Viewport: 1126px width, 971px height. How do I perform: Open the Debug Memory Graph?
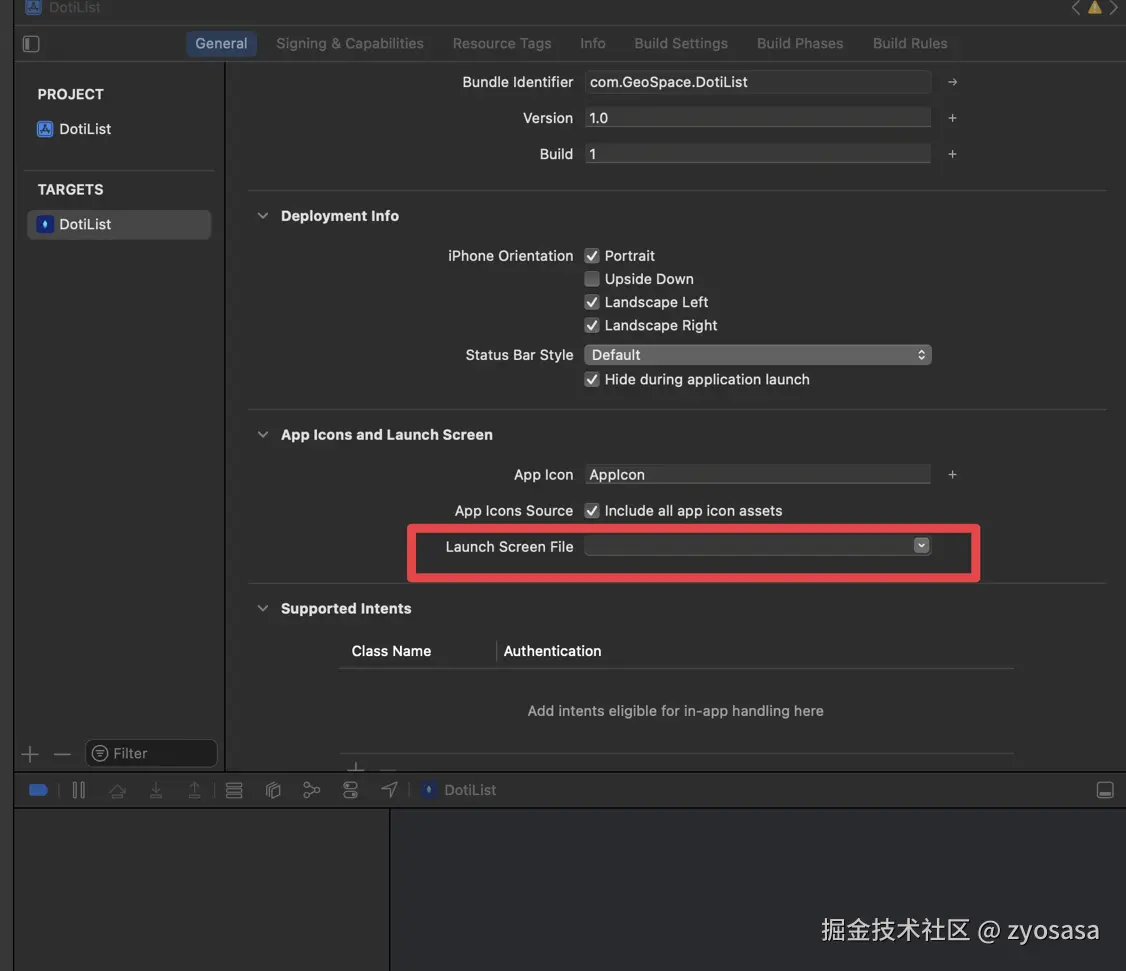(x=311, y=789)
